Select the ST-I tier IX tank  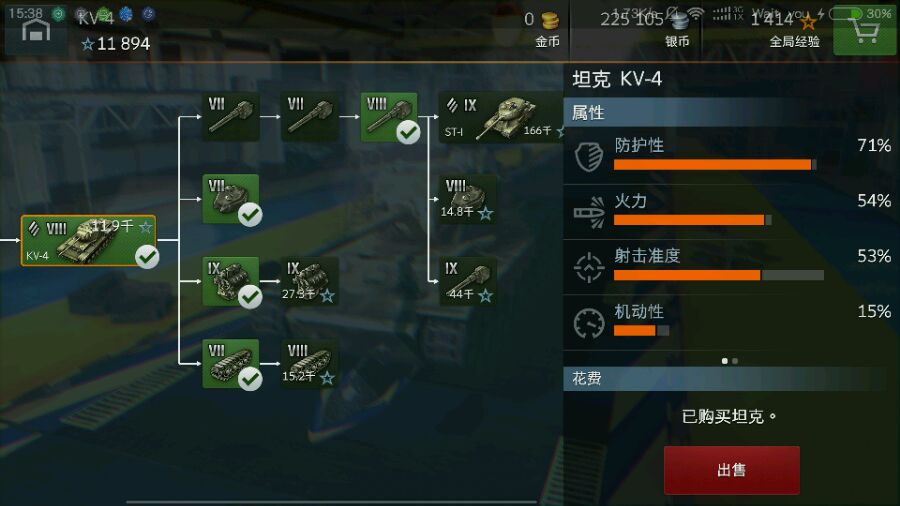pos(501,118)
